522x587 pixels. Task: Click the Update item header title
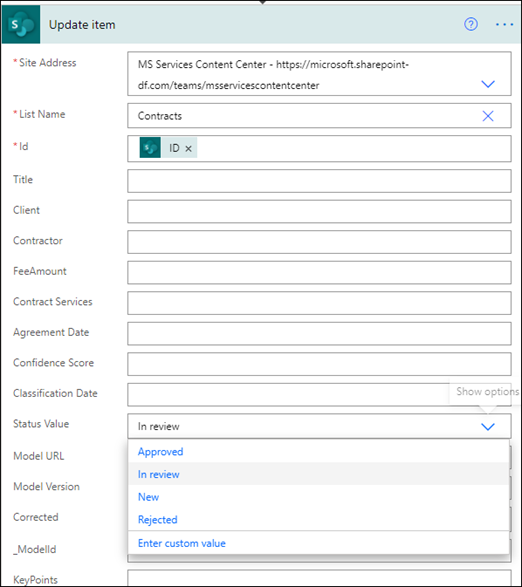point(82,25)
